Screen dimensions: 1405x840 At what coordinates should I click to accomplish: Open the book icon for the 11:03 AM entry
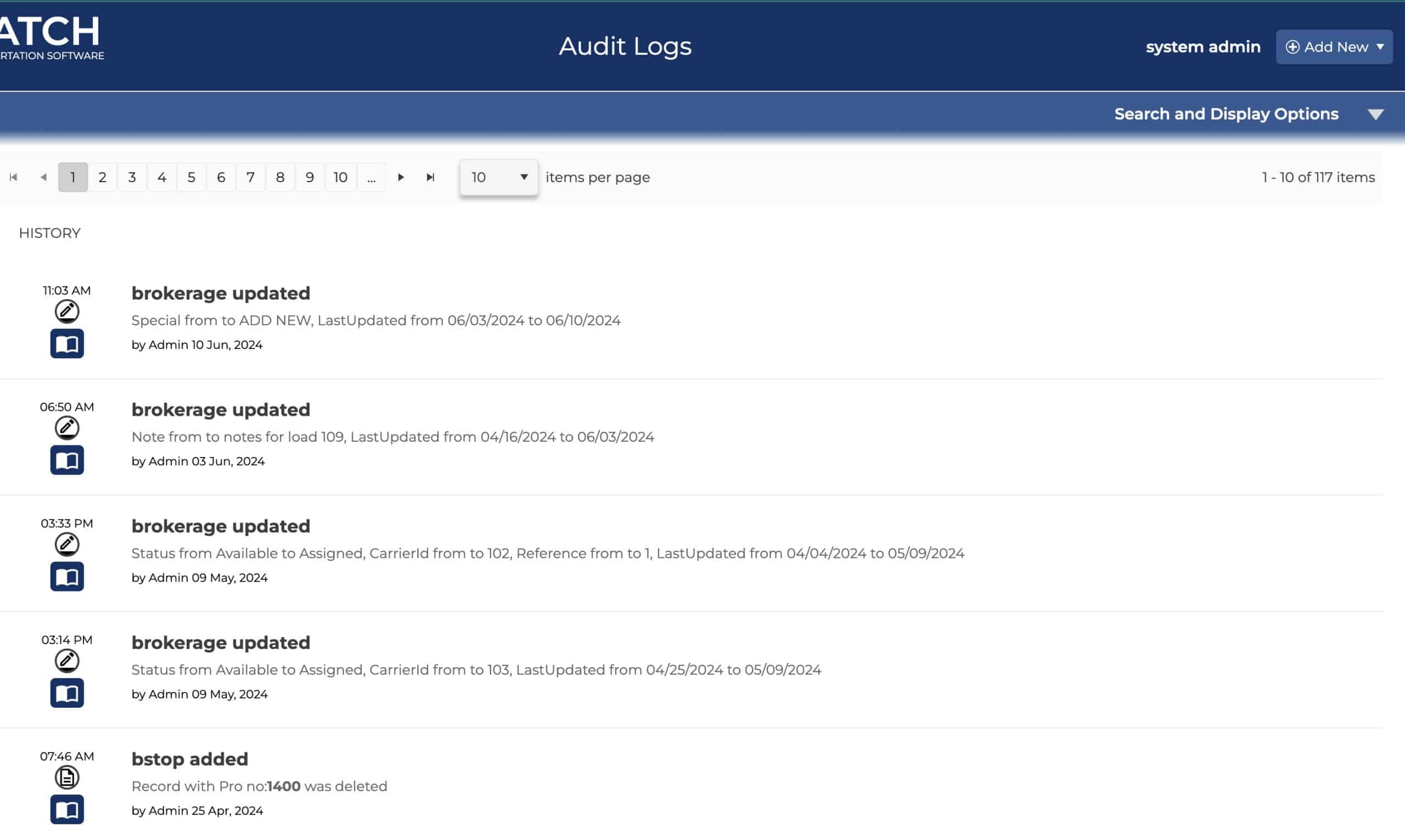[67, 343]
